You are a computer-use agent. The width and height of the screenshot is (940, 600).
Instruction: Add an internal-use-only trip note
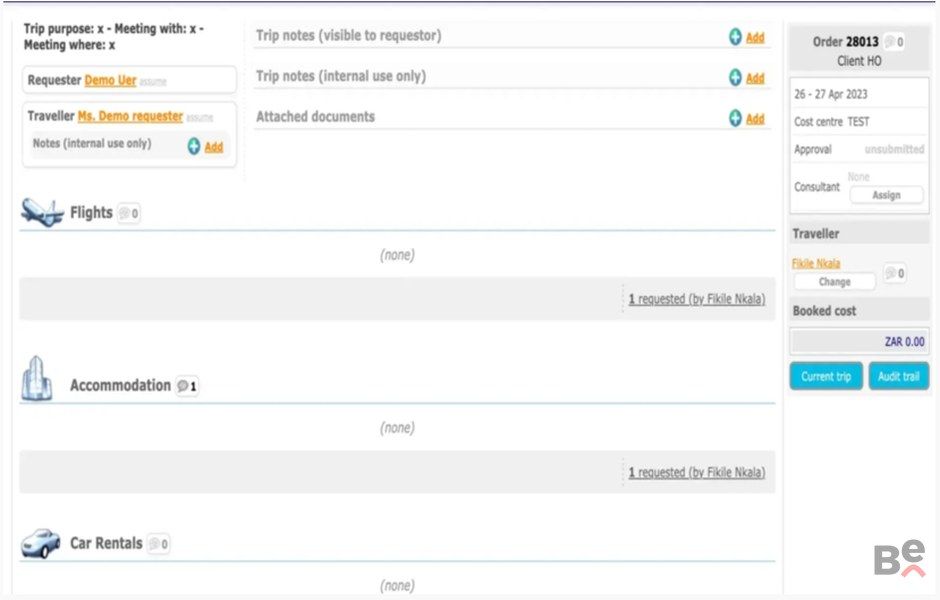click(747, 78)
